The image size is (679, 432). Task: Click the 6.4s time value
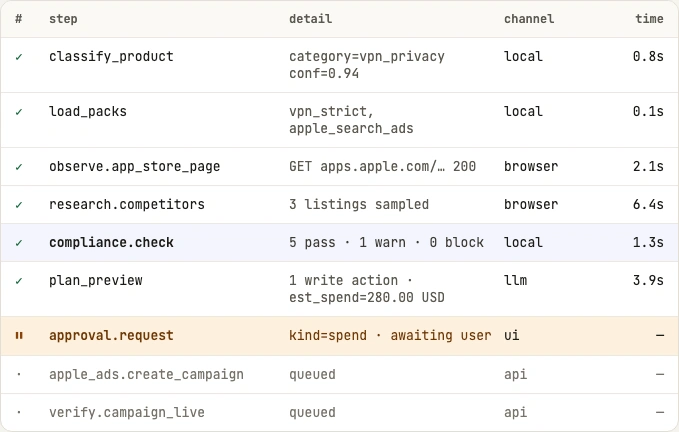point(648,204)
